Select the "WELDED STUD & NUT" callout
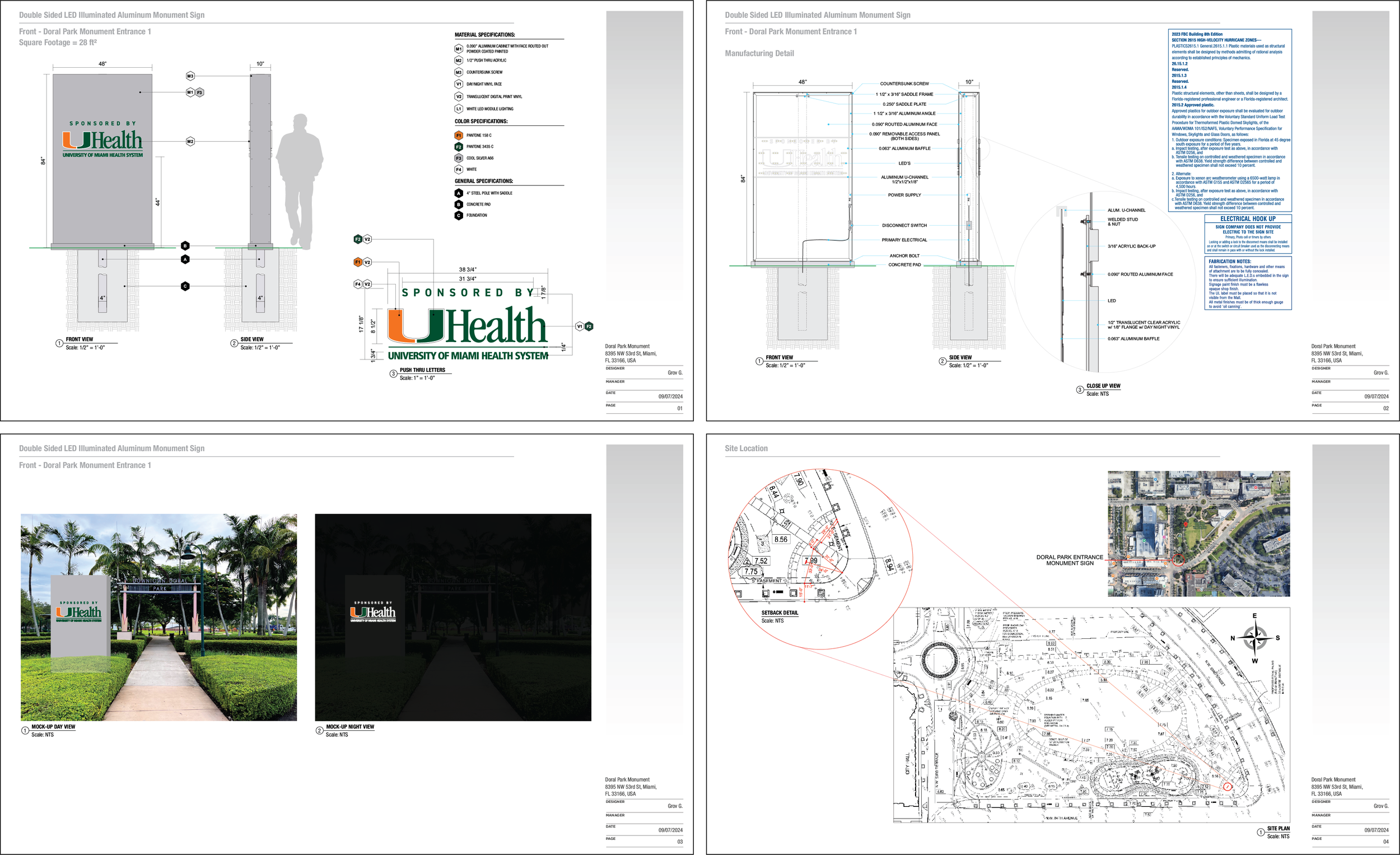 tap(1123, 222)
